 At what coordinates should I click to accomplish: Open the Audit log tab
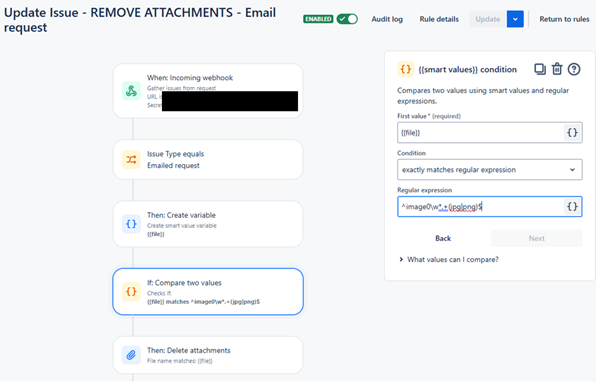387,19
